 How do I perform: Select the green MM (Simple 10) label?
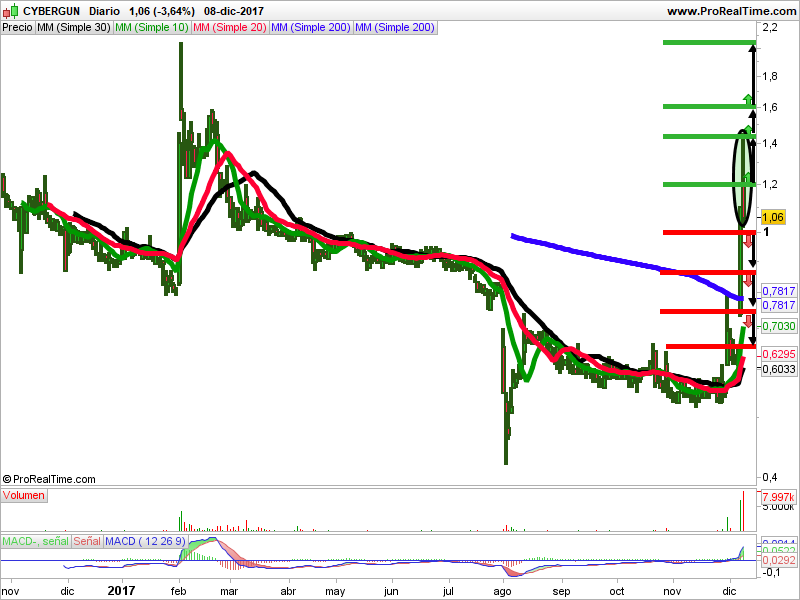[152, 28]
